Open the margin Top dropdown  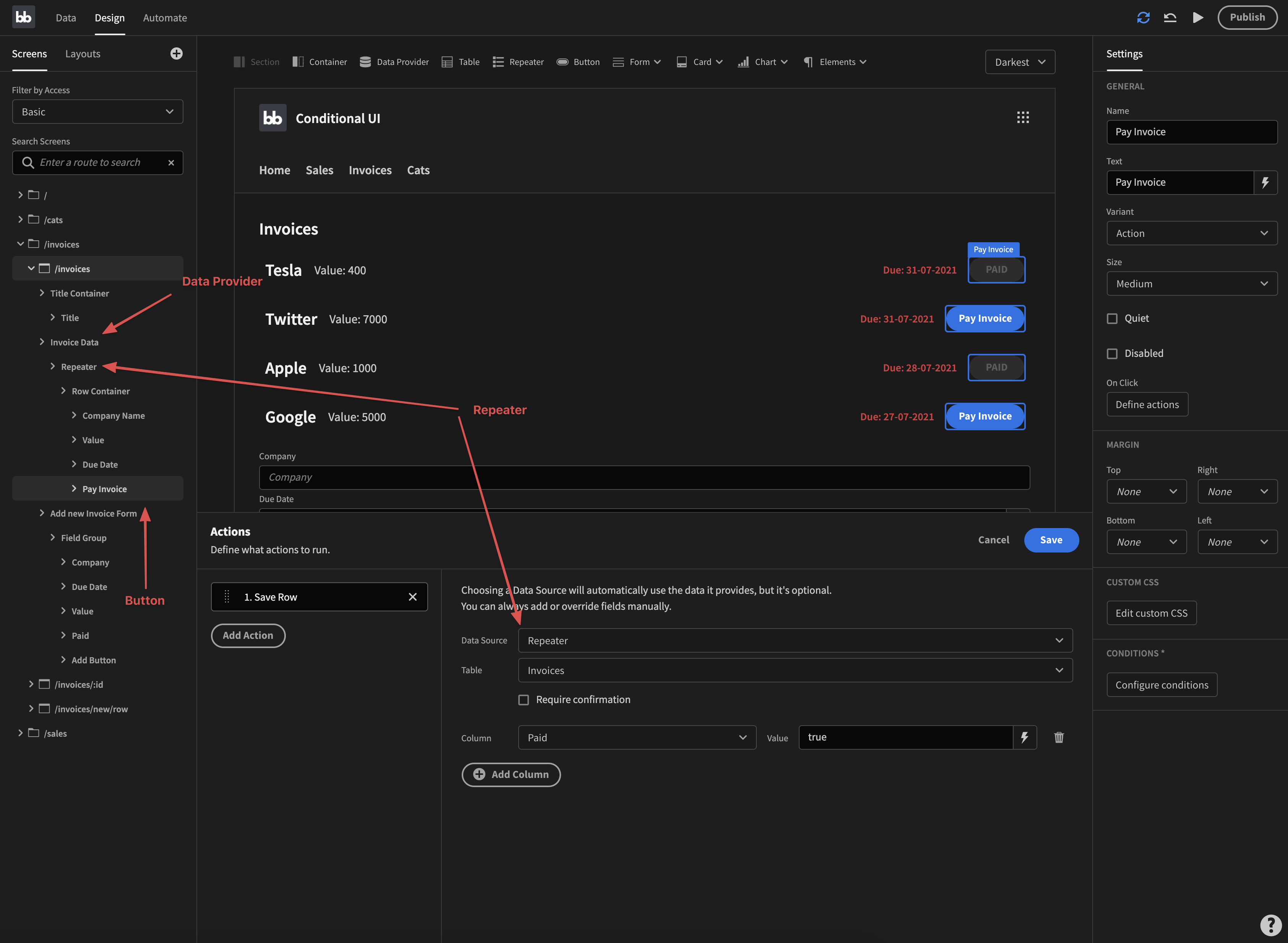(1147, 491)
